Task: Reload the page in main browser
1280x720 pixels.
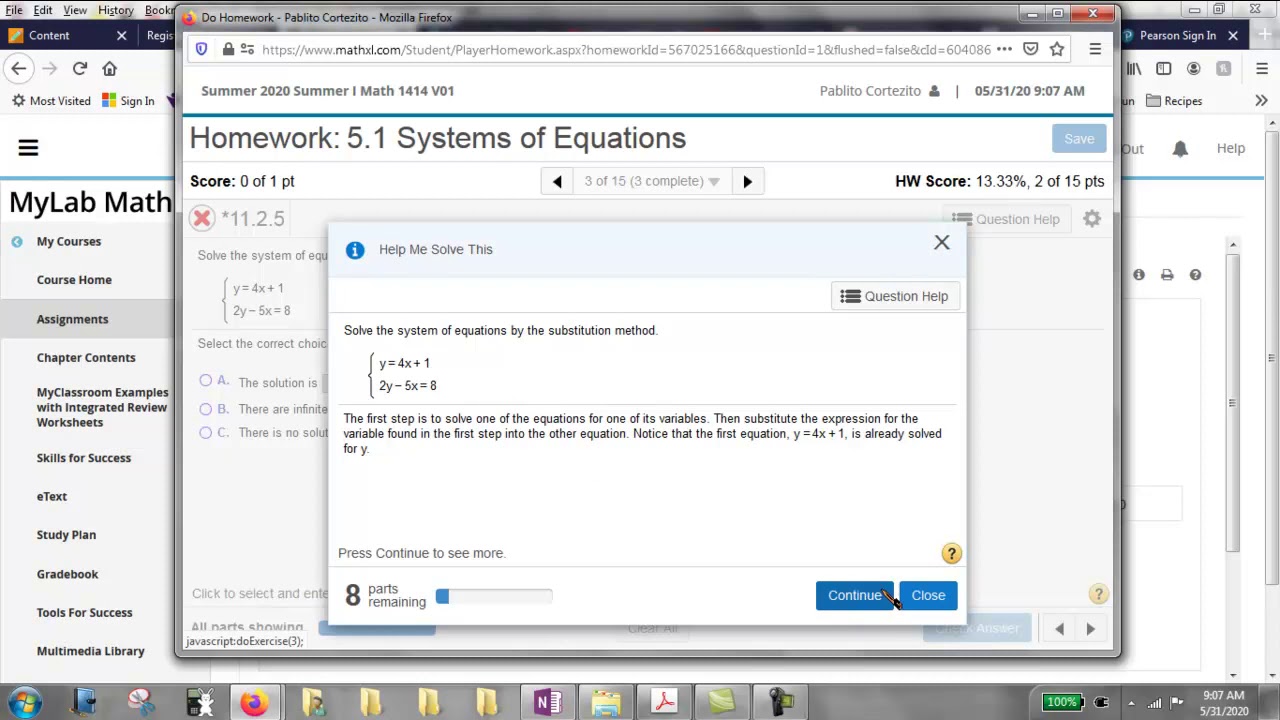Action: click(x=80, y=68)
